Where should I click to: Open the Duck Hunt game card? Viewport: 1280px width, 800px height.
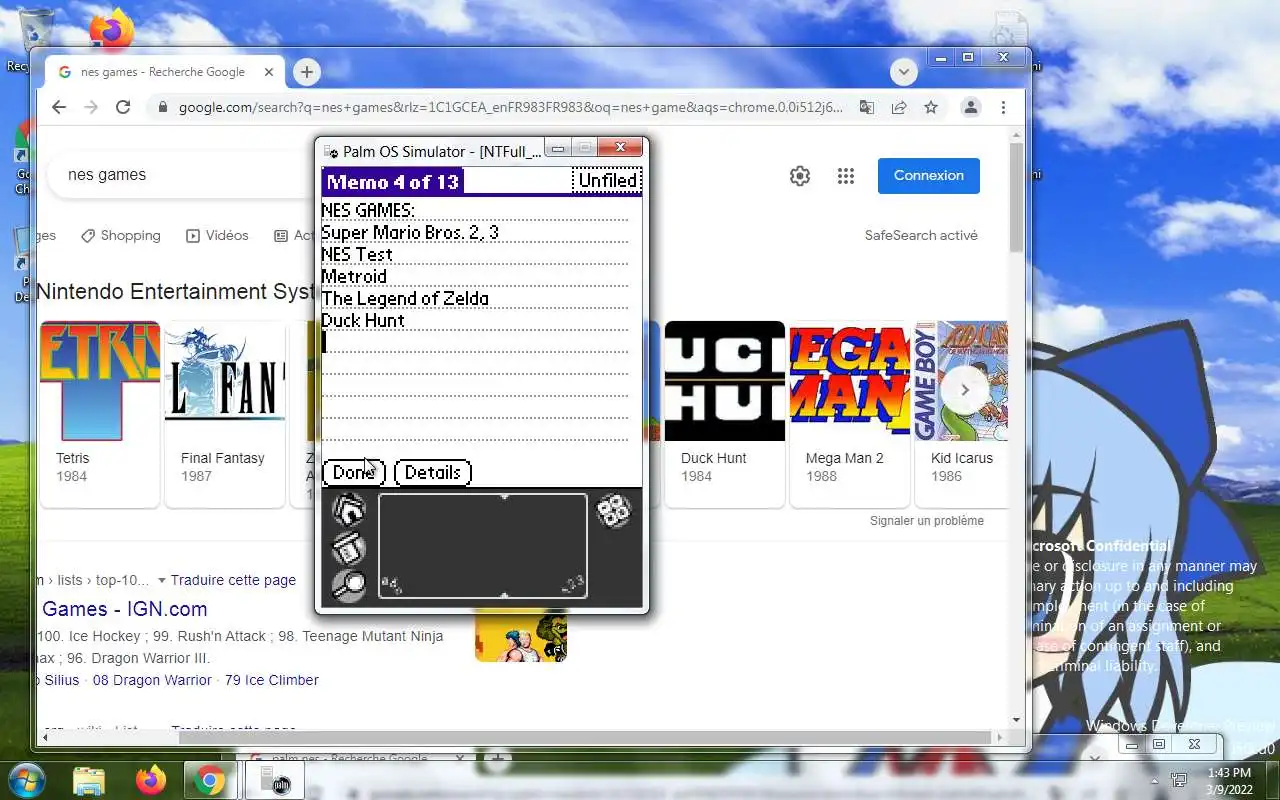(725, 412)
